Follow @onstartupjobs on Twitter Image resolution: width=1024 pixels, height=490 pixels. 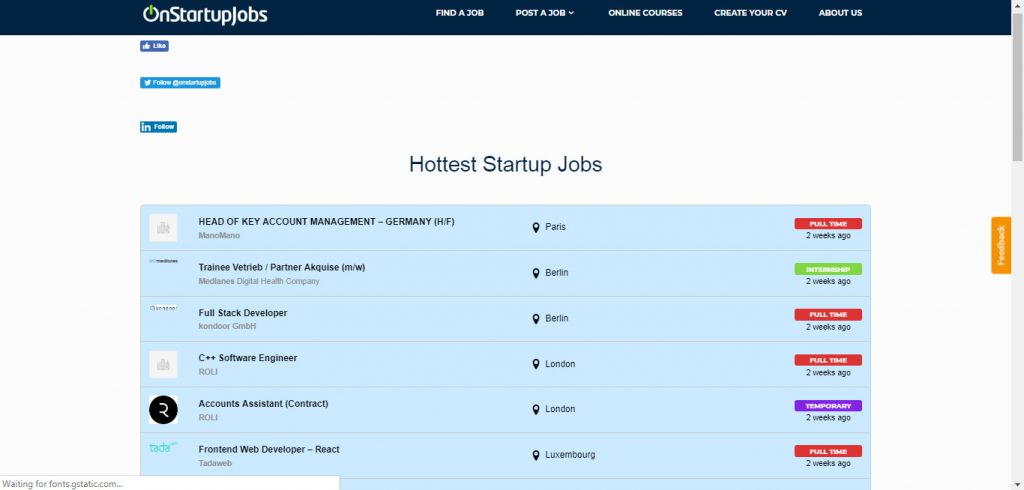click(180, 82)
